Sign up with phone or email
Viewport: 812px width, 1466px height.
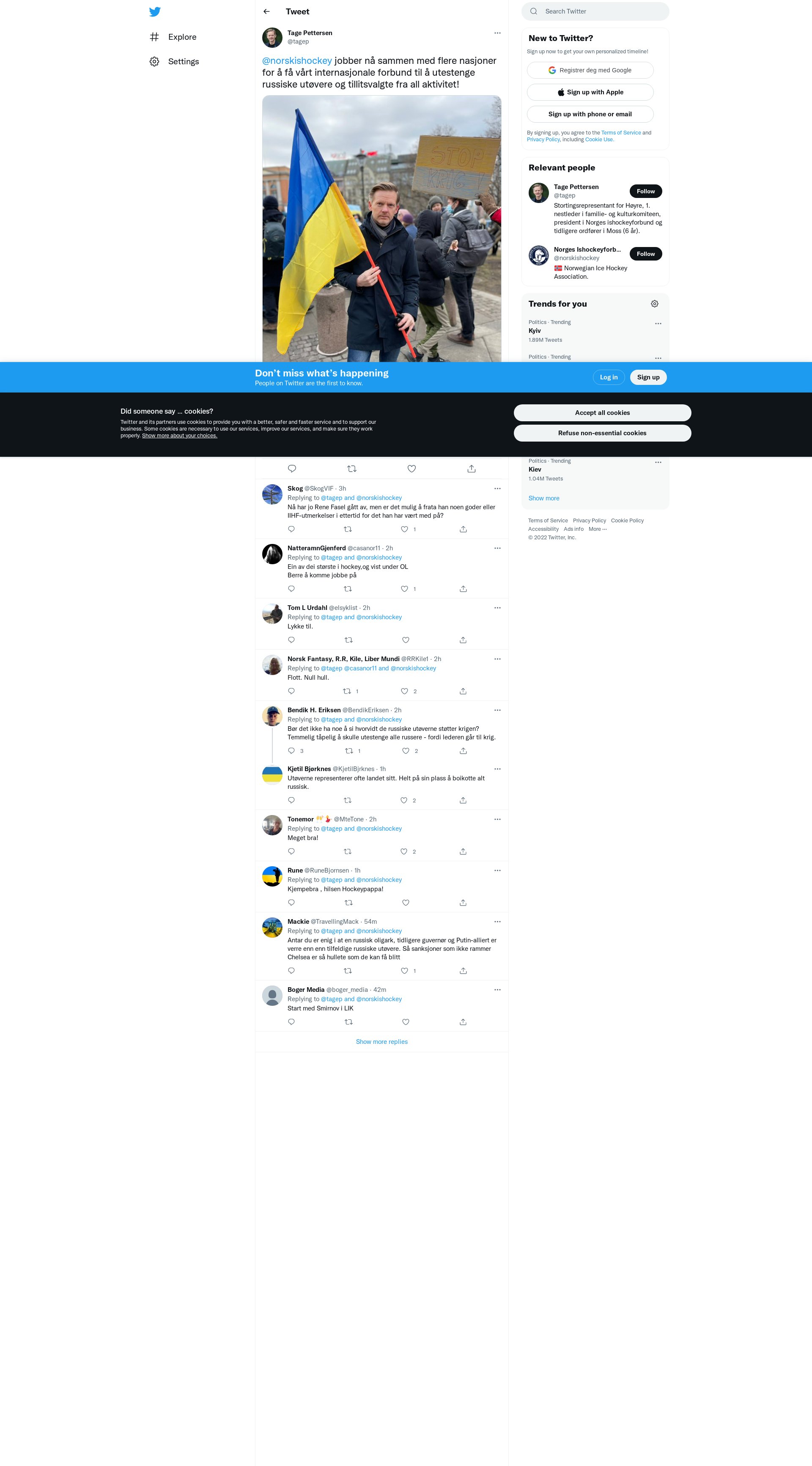tap(590, 114)
